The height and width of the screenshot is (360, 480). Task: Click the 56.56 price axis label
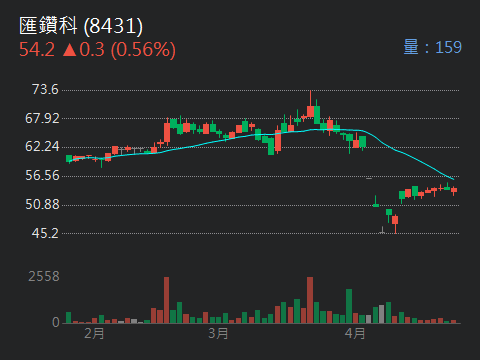[42, 176]
